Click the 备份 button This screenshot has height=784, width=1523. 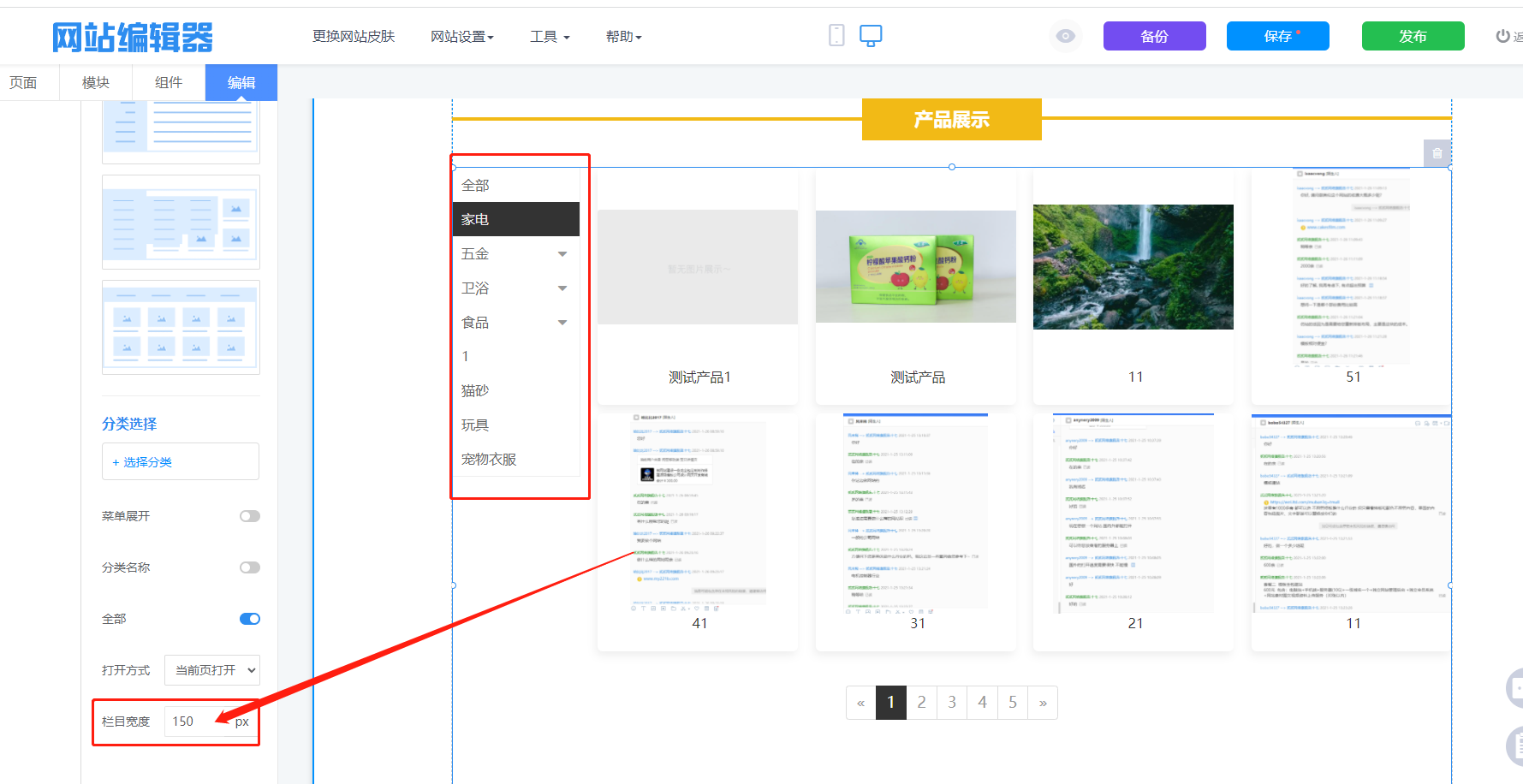tap(1155, 36)
